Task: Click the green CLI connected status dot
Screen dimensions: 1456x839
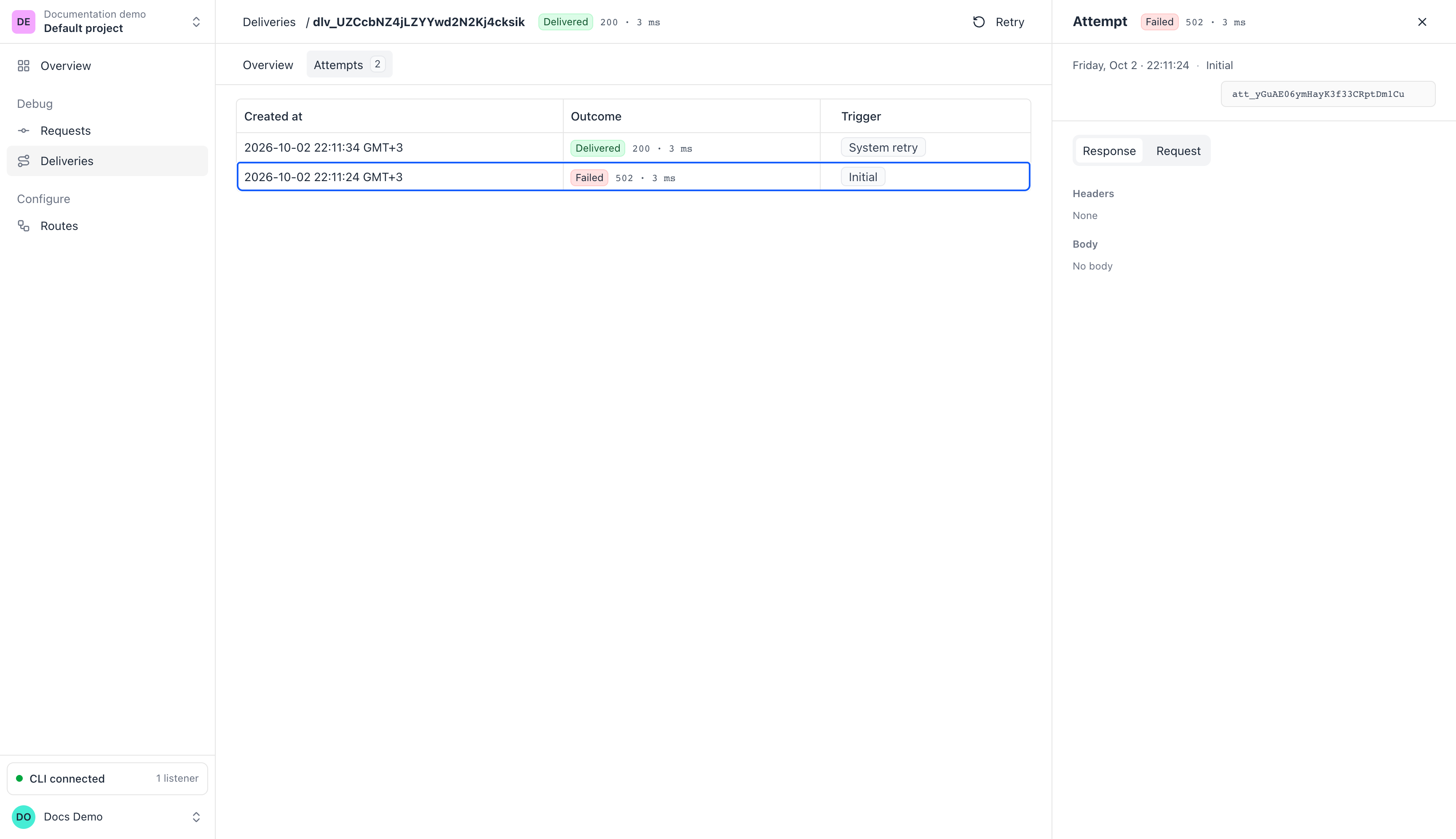Action: click(20, 778)
